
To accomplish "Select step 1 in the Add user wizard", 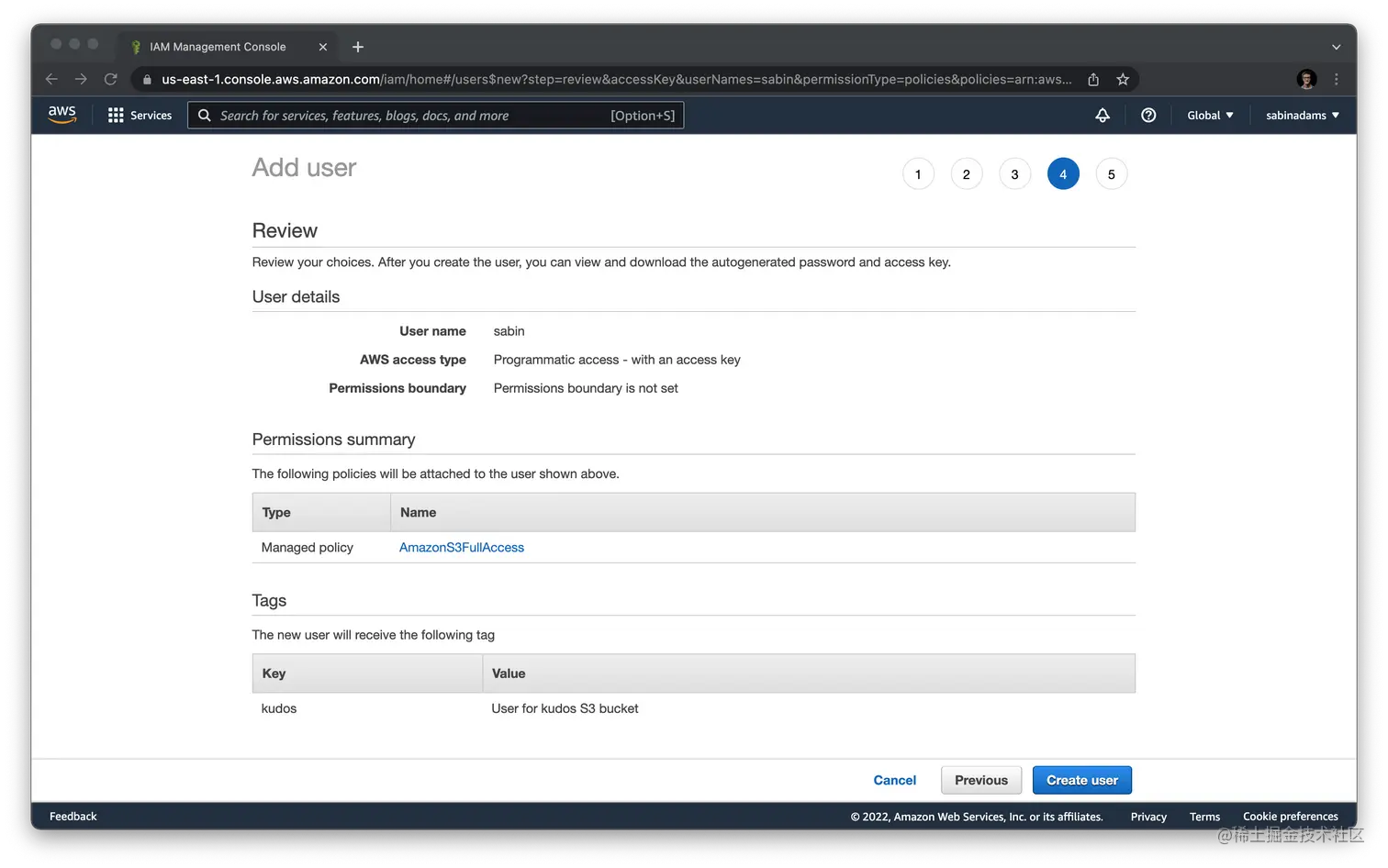I will tap(918, 173).
